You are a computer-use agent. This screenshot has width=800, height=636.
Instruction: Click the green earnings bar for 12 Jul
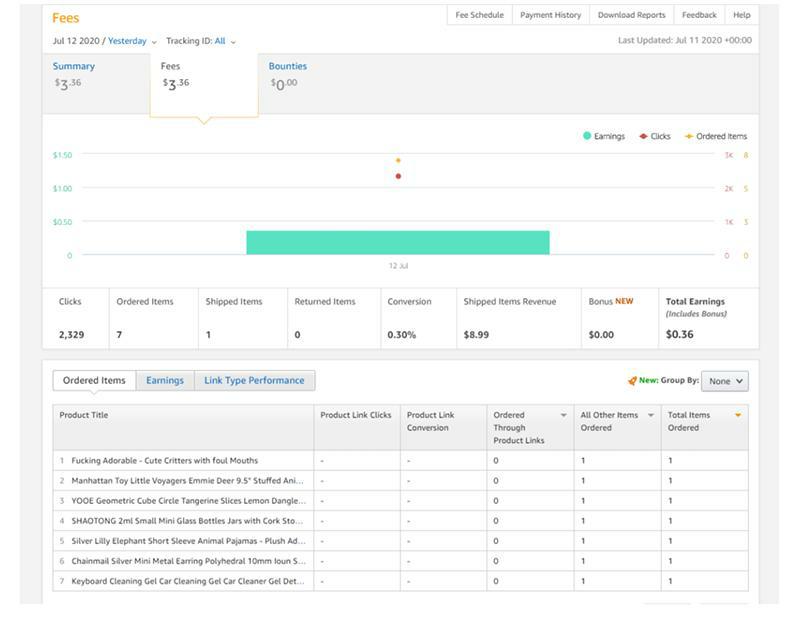point(398,242)
